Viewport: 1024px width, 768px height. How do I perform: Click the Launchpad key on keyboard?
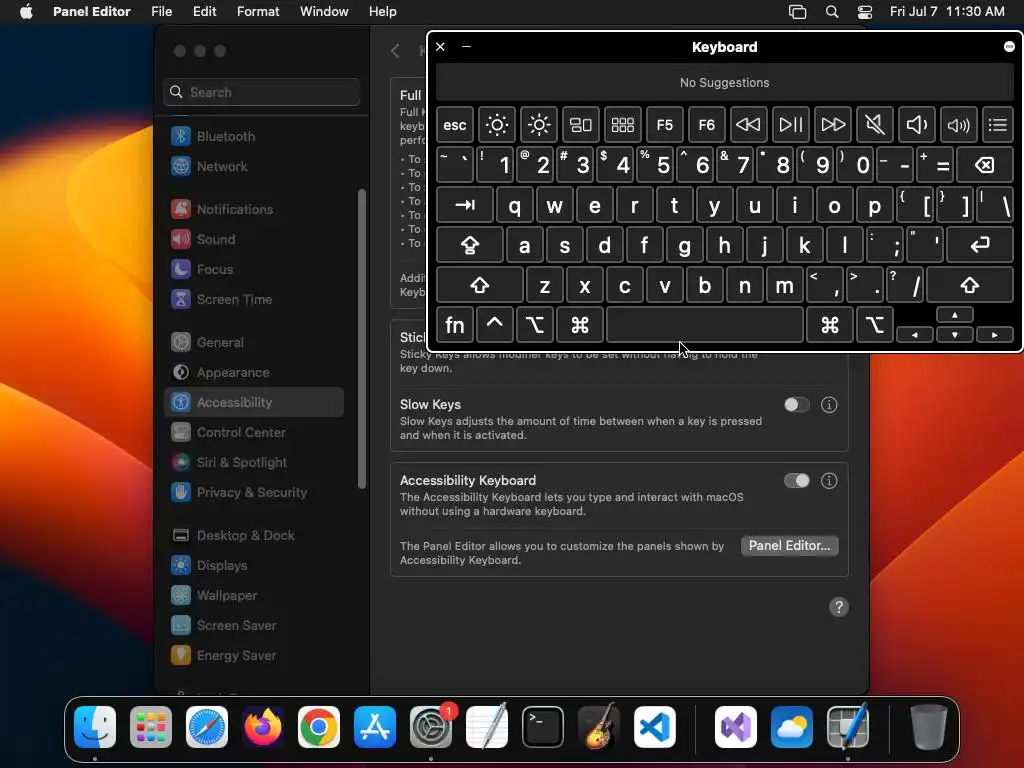coord(622,125)
